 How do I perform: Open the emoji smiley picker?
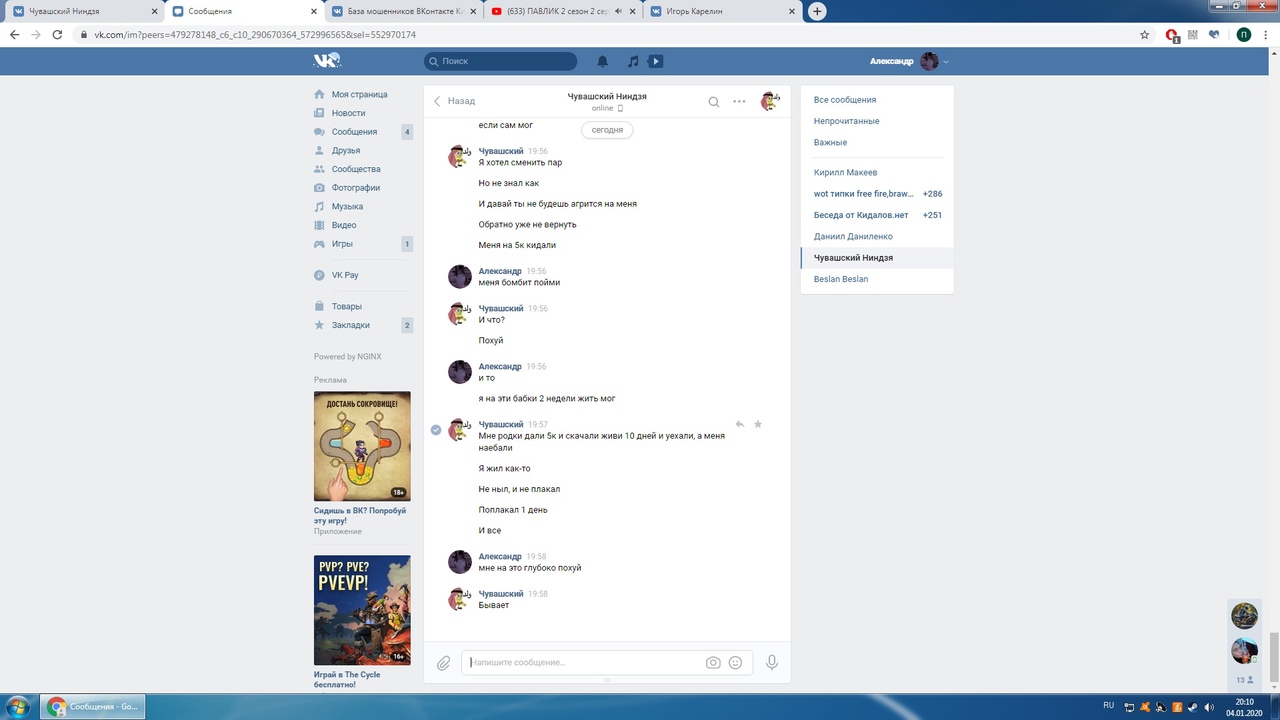point(736,662)
